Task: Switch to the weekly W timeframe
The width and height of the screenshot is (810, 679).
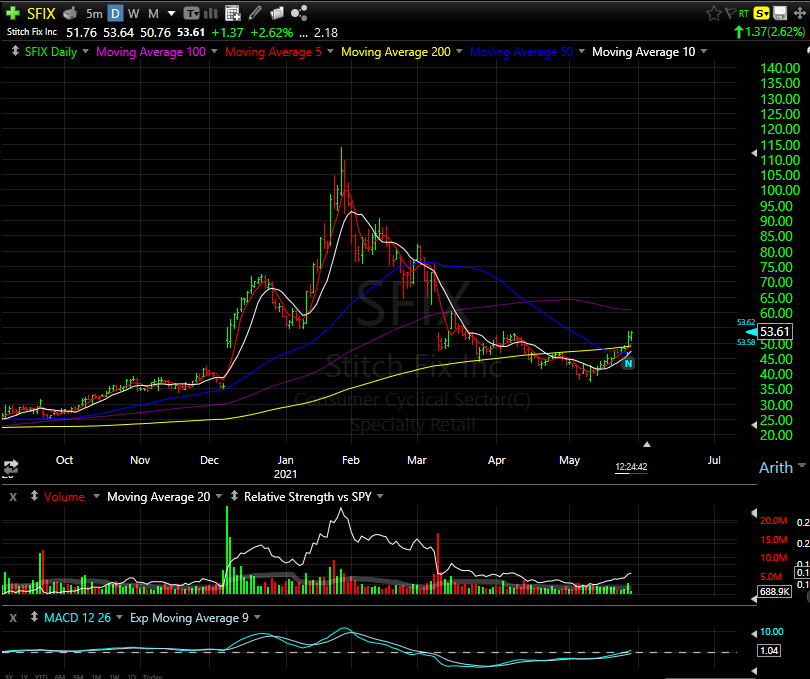Action: point(134,14)
